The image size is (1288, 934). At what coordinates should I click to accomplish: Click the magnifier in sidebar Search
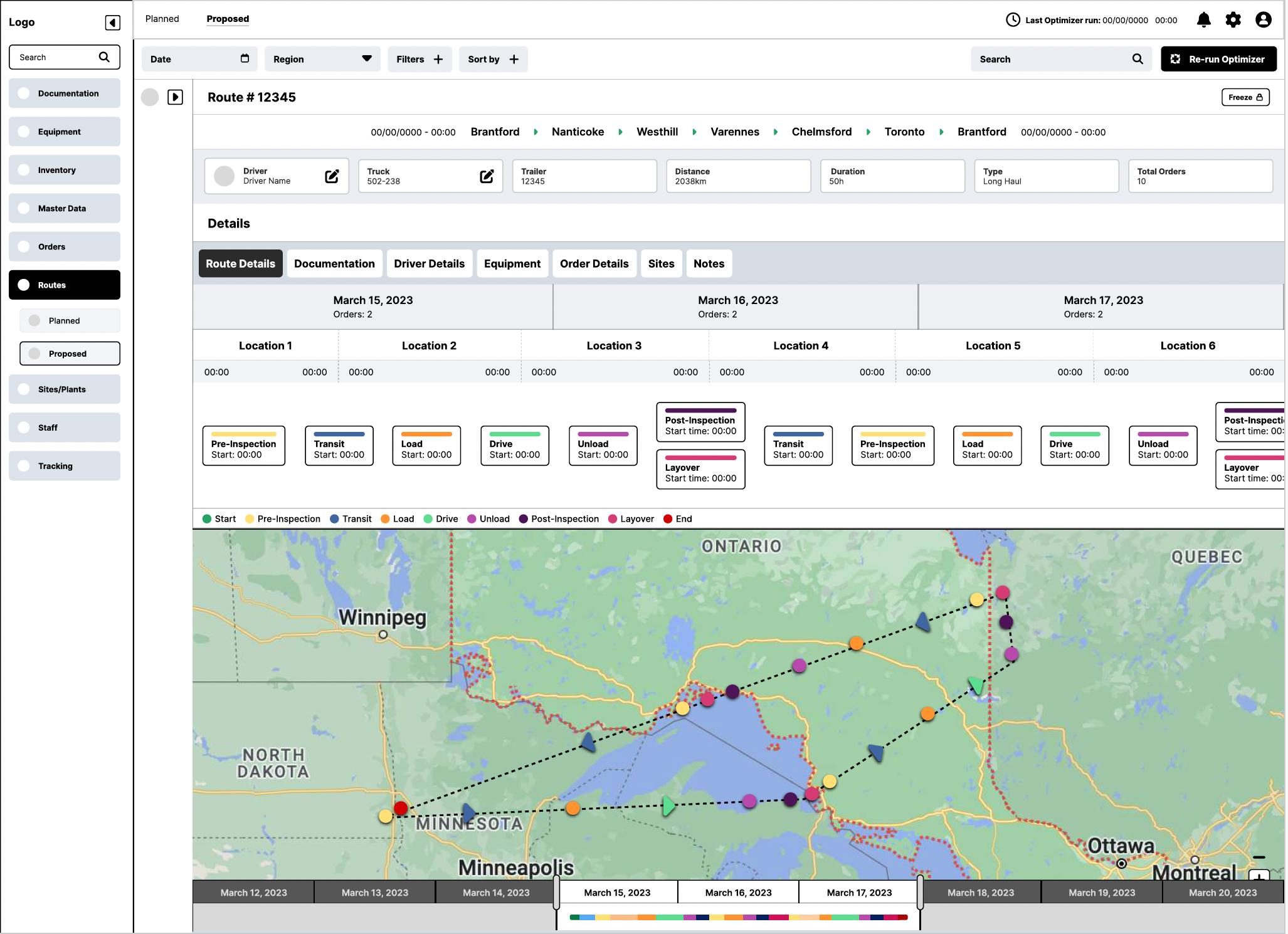[x=104, y=57]
